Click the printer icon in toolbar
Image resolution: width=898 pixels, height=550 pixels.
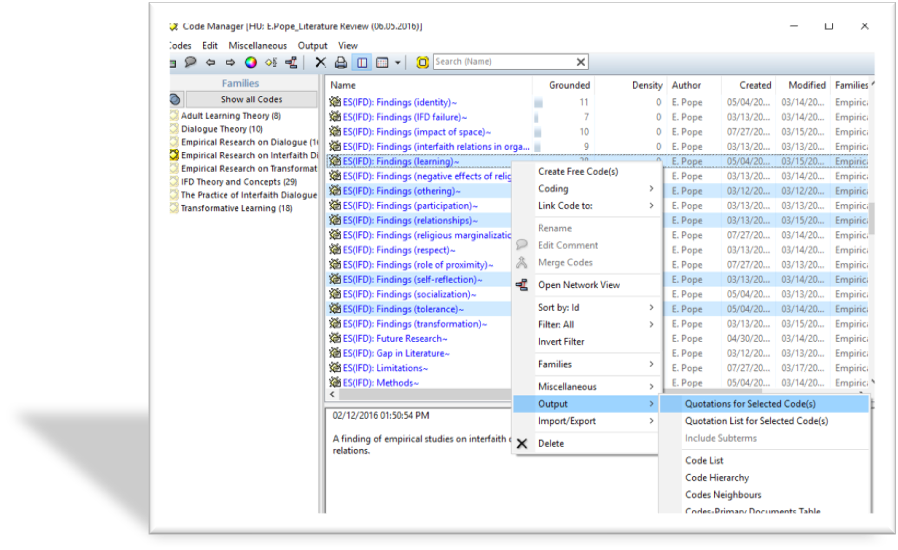click(341, 62)
